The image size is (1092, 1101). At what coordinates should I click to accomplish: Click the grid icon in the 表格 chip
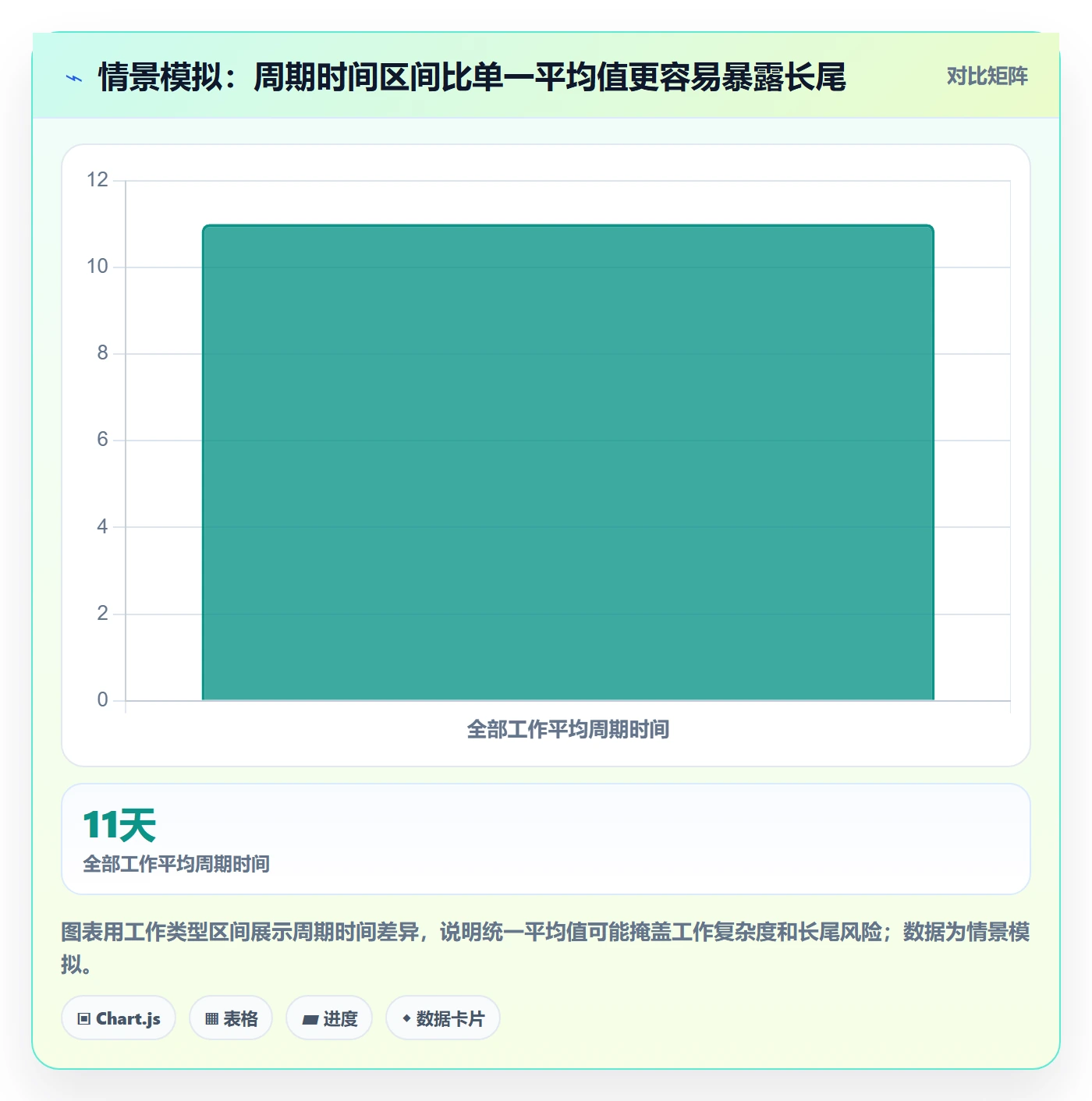coord(211,1018)
